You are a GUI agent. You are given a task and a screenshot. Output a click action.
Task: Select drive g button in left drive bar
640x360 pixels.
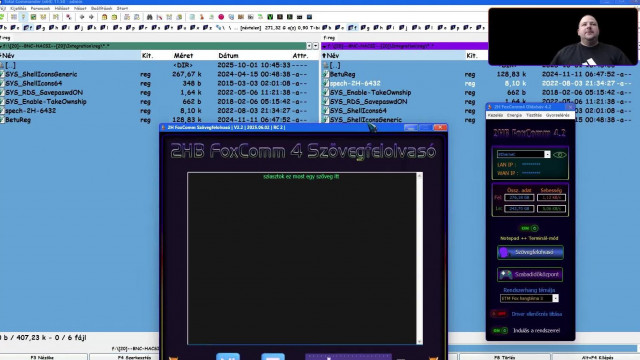point(40,28)
